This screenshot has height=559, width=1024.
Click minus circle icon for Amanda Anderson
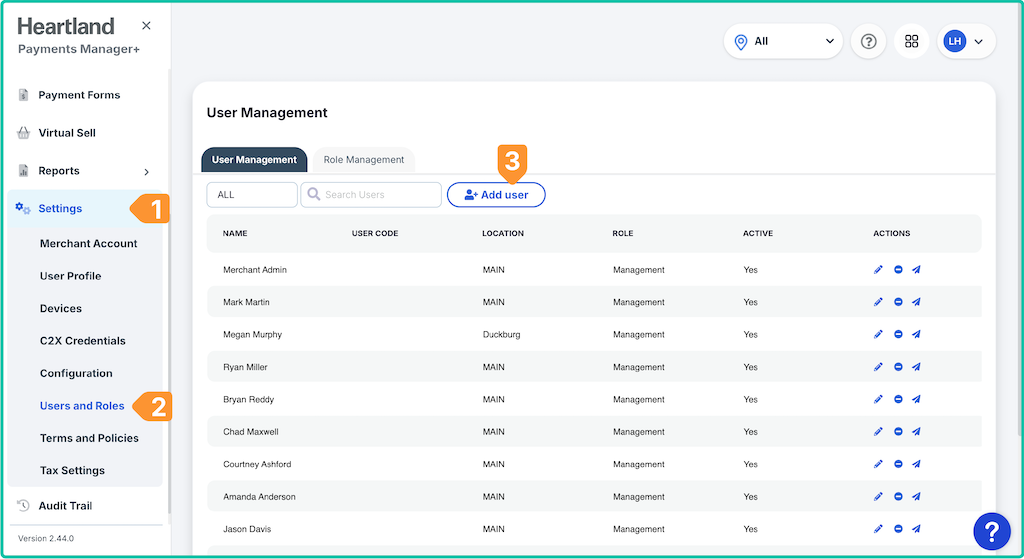[x=898, y=496]
